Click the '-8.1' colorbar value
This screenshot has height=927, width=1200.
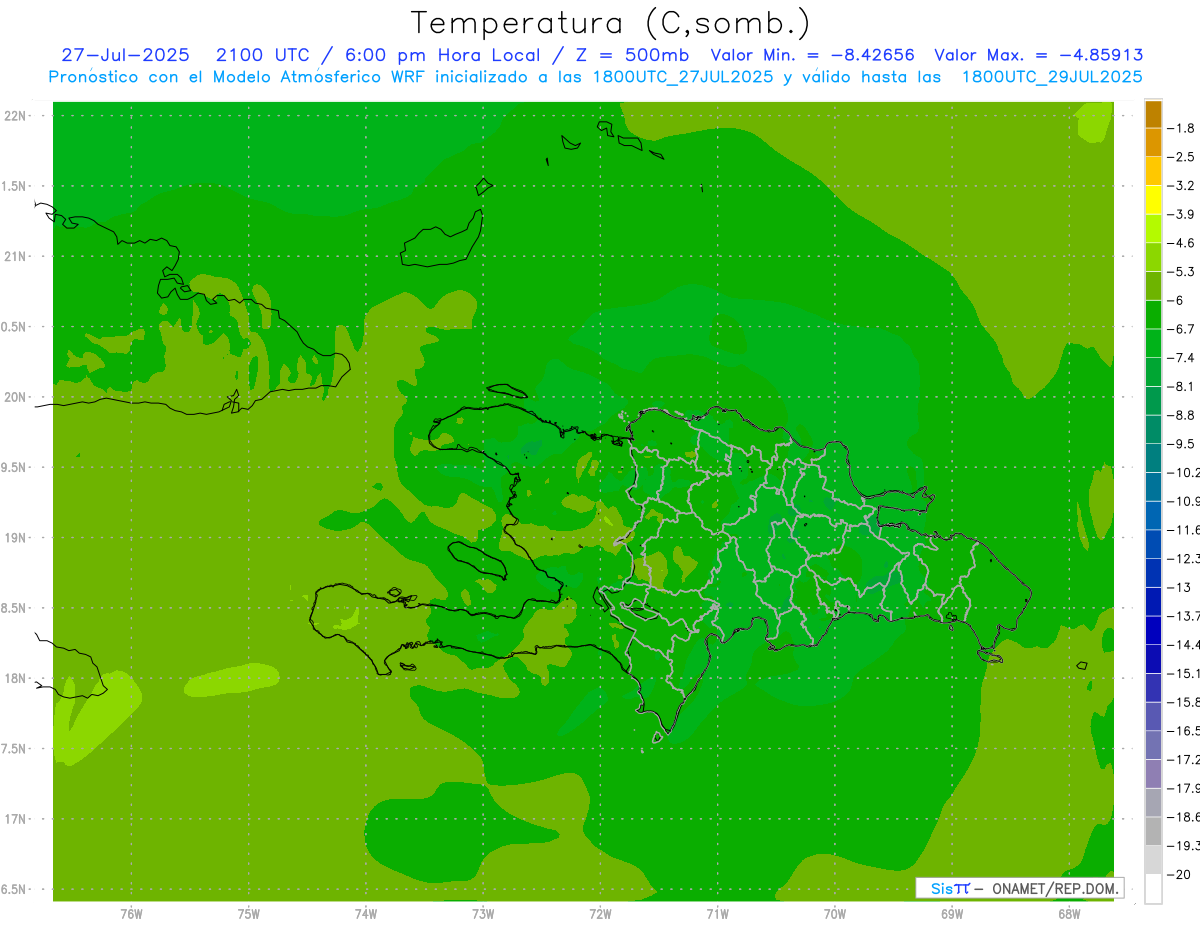click(1180, 386)
